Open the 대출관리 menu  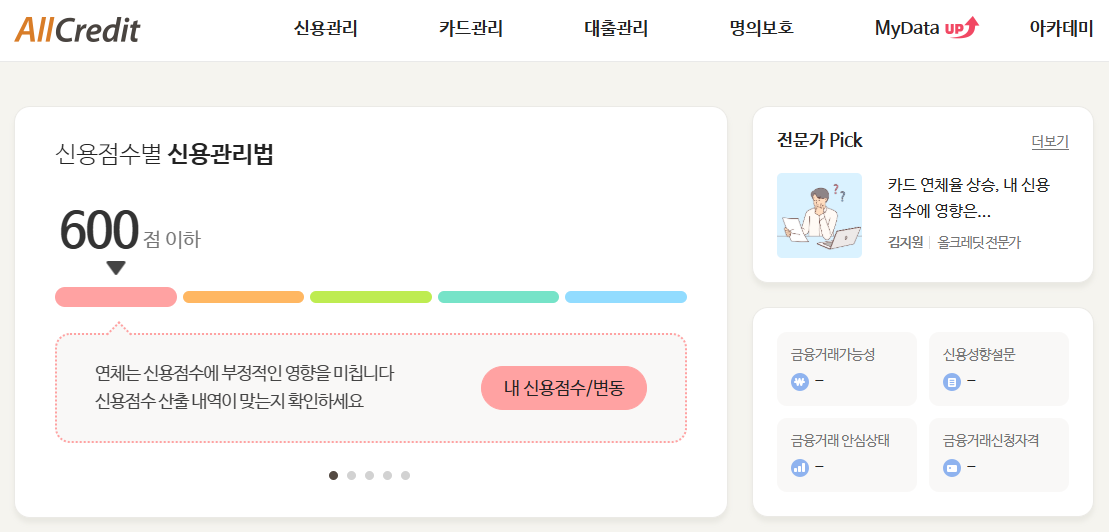(x=616, y=29)
